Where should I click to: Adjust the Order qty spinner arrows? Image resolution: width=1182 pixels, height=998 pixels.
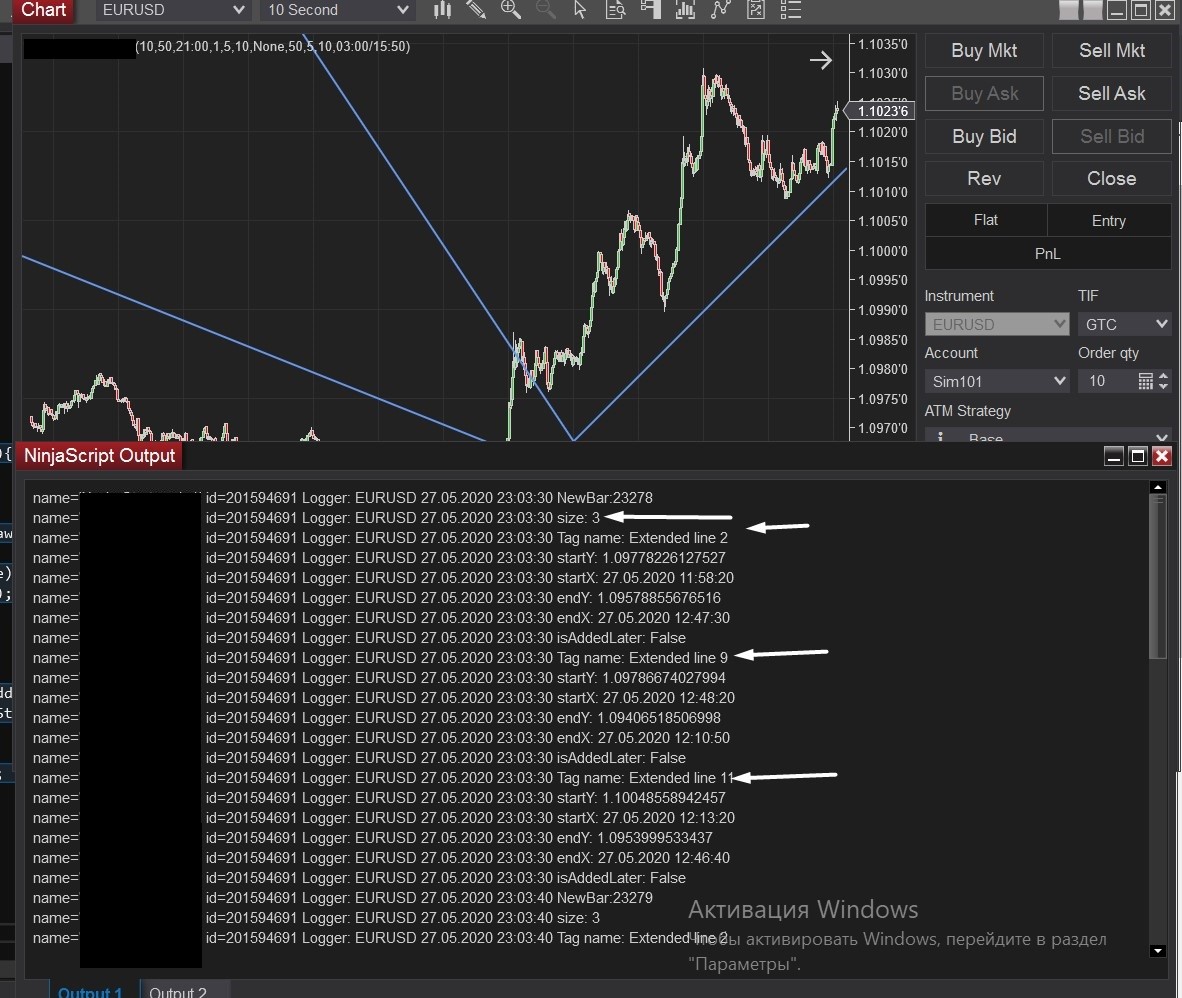(1163, 381)
